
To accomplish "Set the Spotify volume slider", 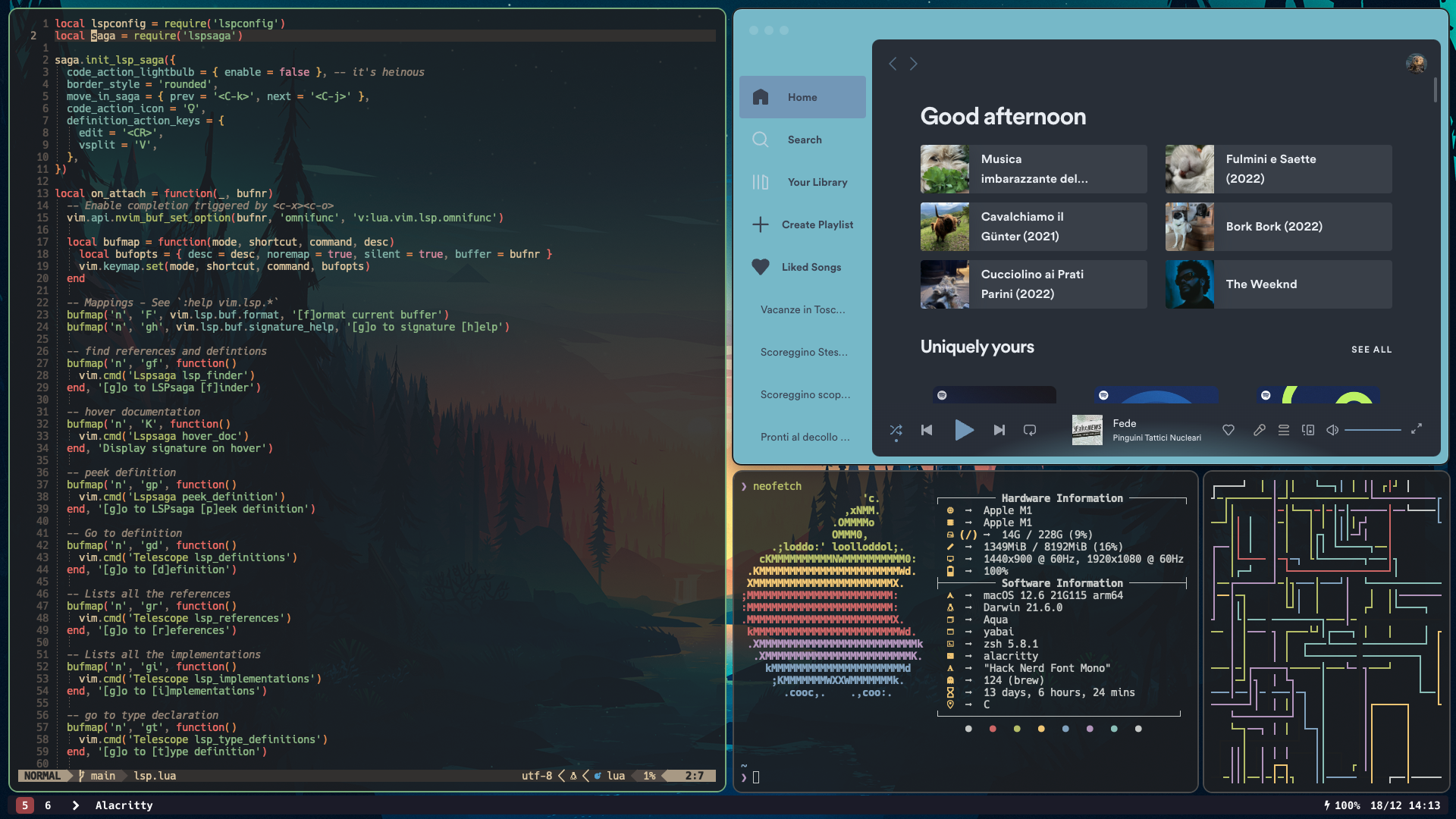I will (1373, 430).
